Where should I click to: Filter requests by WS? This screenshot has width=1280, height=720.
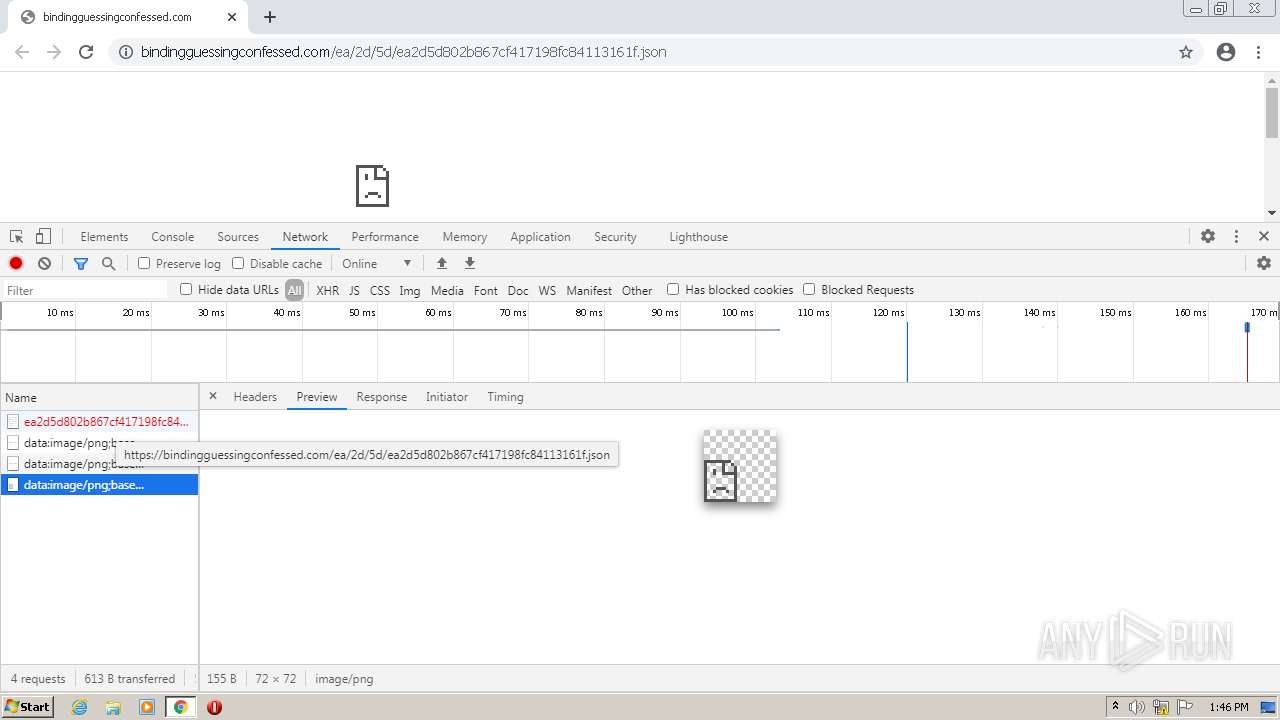tap(547, 290)
